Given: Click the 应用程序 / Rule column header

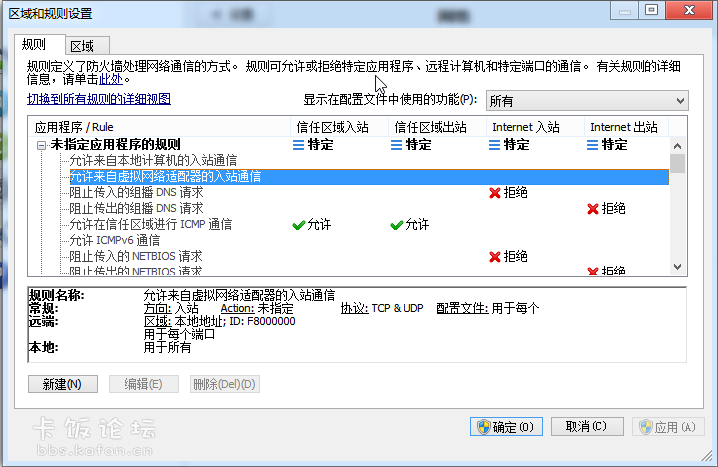Looking at the screenshot, I should tap(159, 127).
